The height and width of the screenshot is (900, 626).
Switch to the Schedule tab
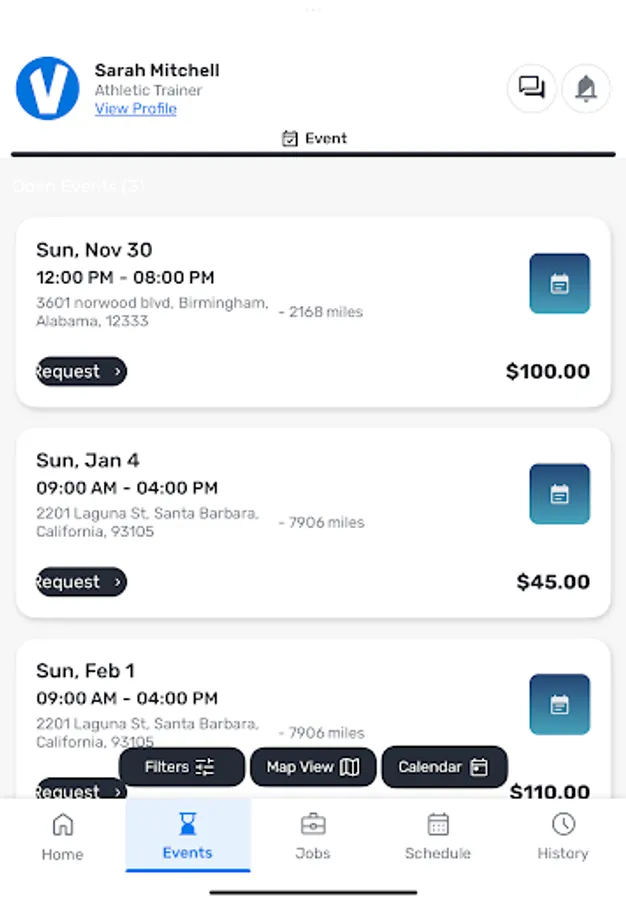coord(437,836)
